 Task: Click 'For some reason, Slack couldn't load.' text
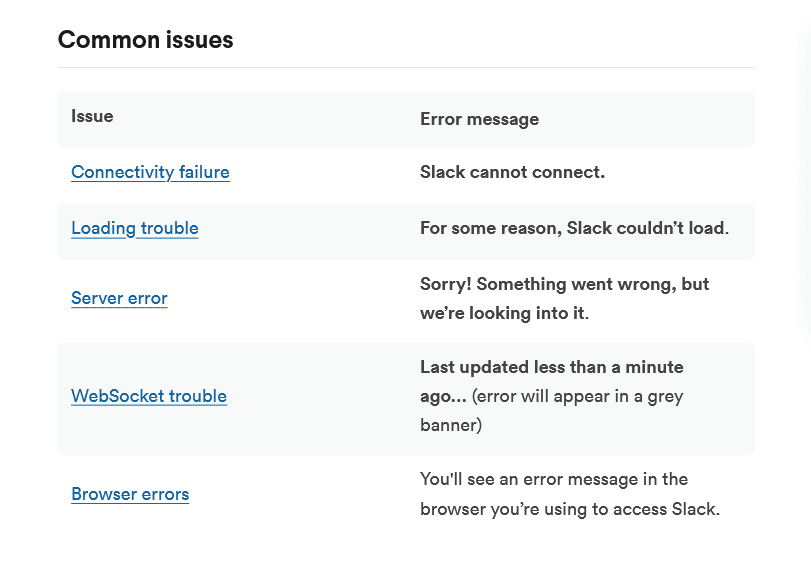tap(574, 228)
